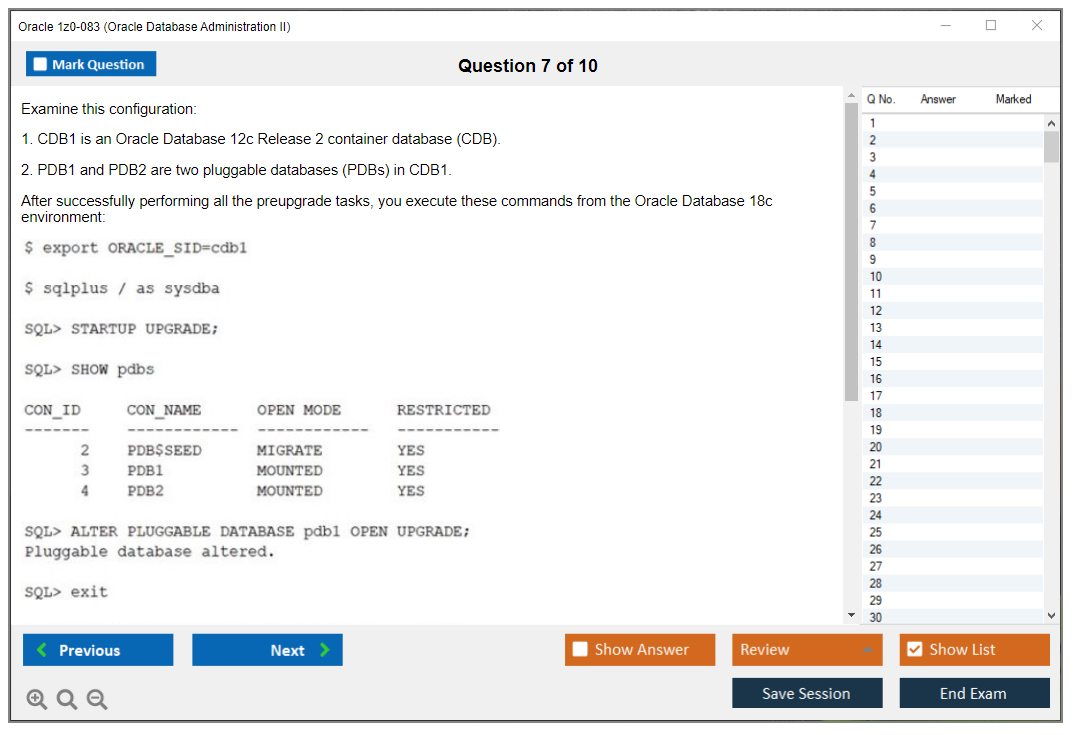Select the zoom-in magnifier icon
The width and height of the screenshot is (1075, 735).
click(x=36, y=699)
